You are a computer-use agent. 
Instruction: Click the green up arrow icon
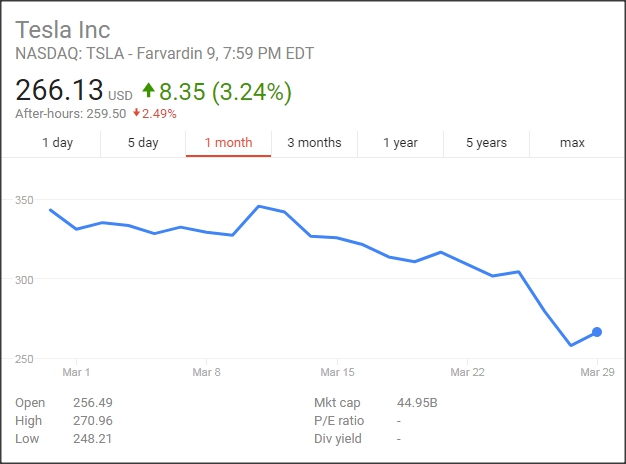[x=149, y=90]
